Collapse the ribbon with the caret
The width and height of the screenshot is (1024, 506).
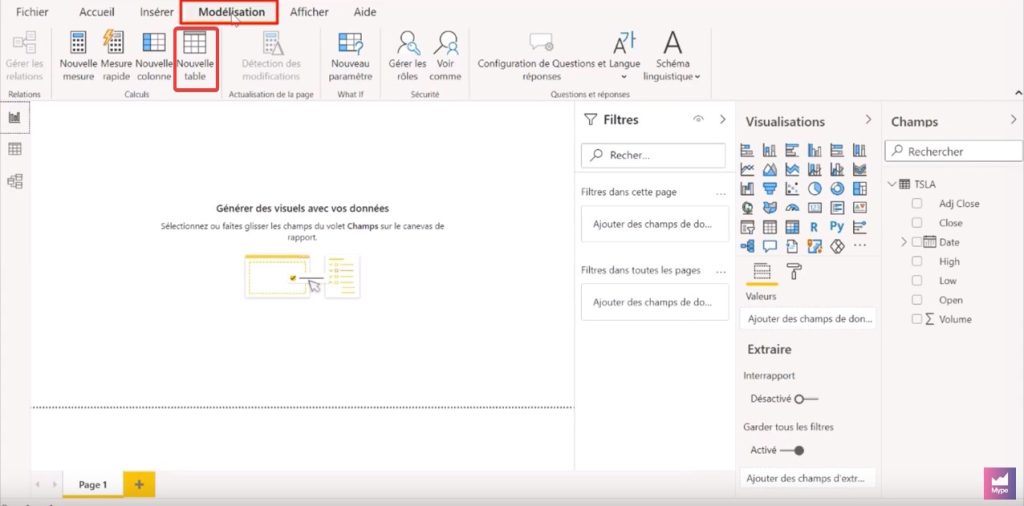pos(1017,94)
